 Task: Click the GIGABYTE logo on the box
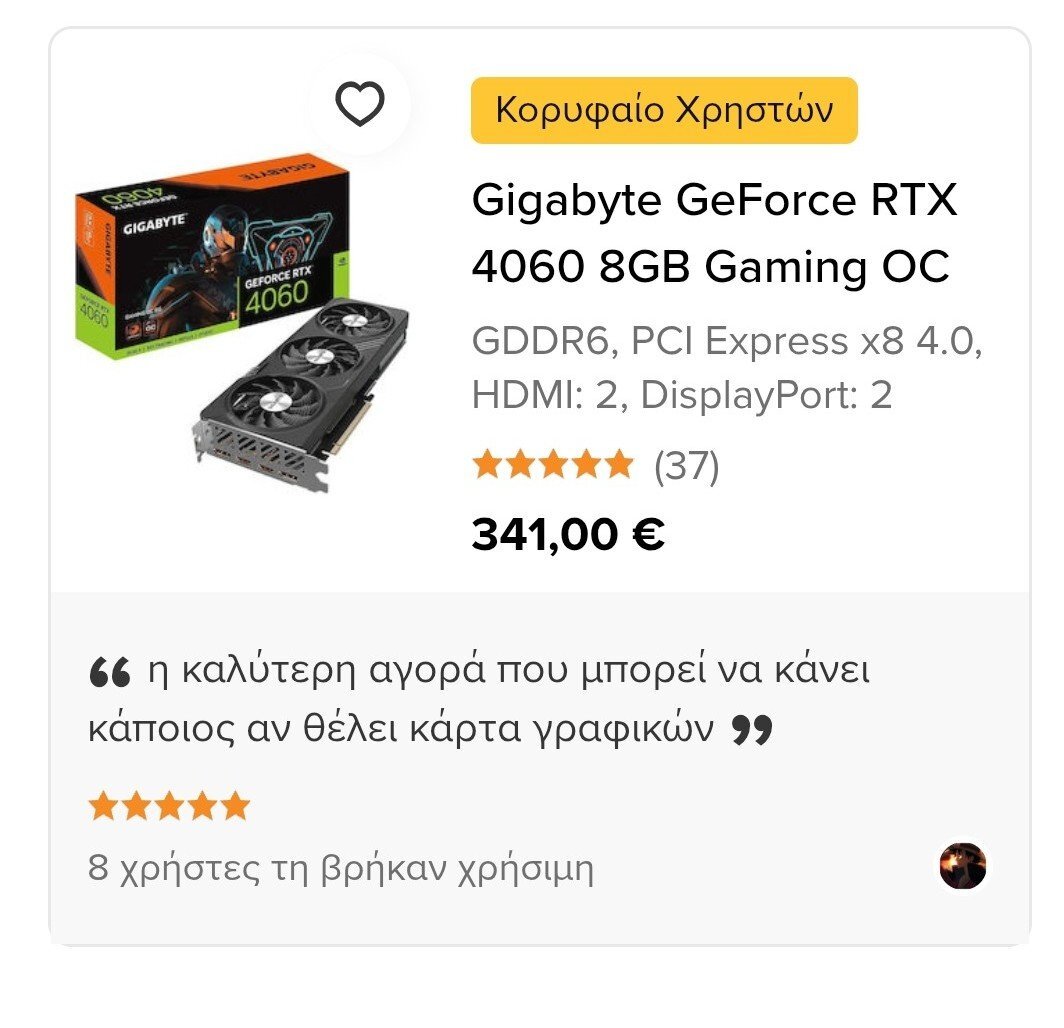tap(154, 224)
